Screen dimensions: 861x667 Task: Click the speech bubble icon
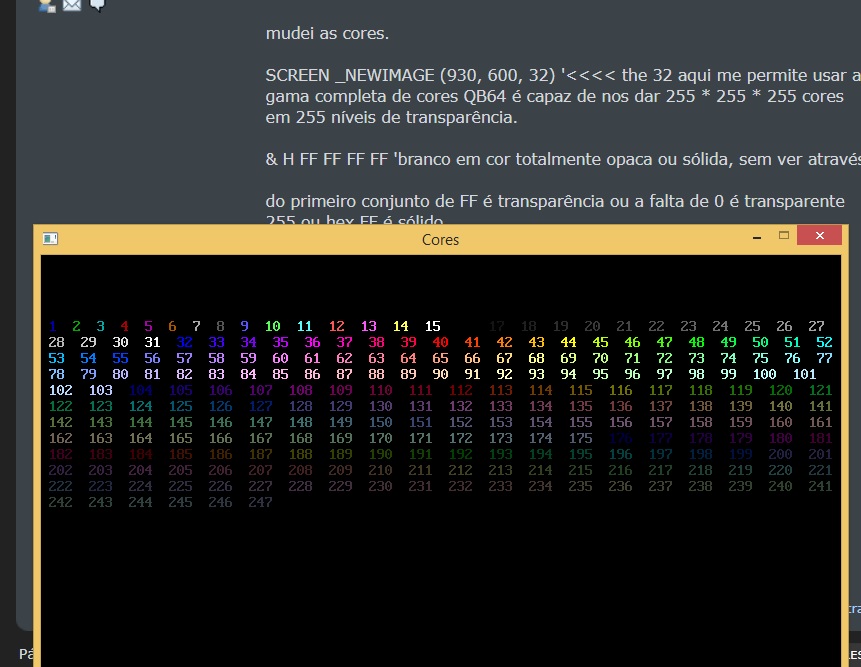(x=97, y=4)
